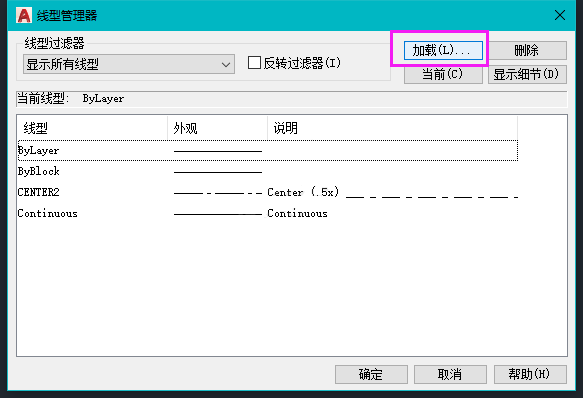Click the Center (.5x) description text
This screenshot has width=583, height=398.
[303, 192]
